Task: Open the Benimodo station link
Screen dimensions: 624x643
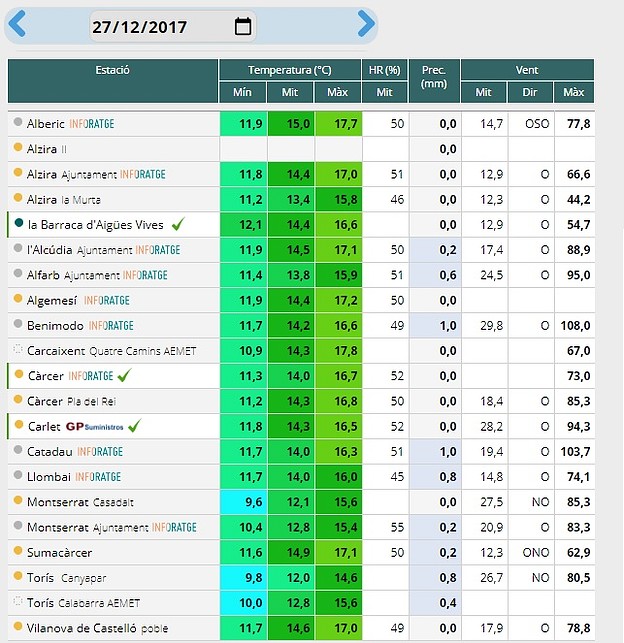Action: pos(55,326)
